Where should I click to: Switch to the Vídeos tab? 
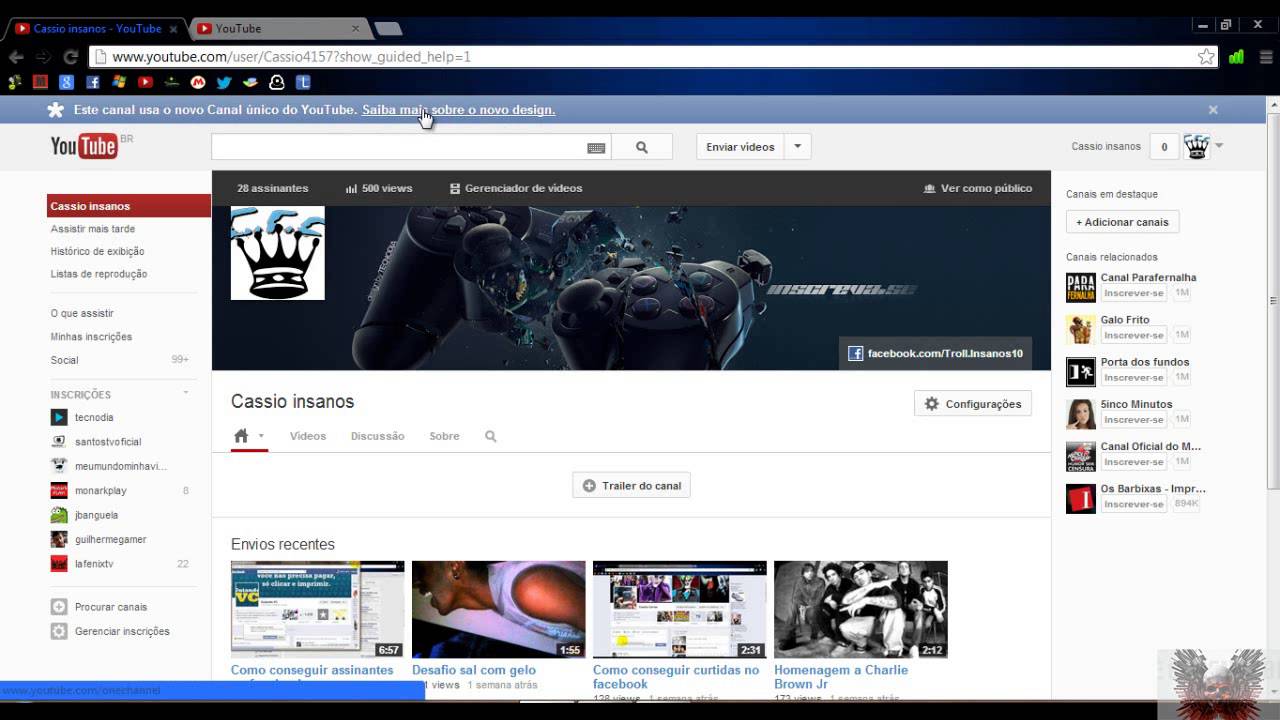308,436
